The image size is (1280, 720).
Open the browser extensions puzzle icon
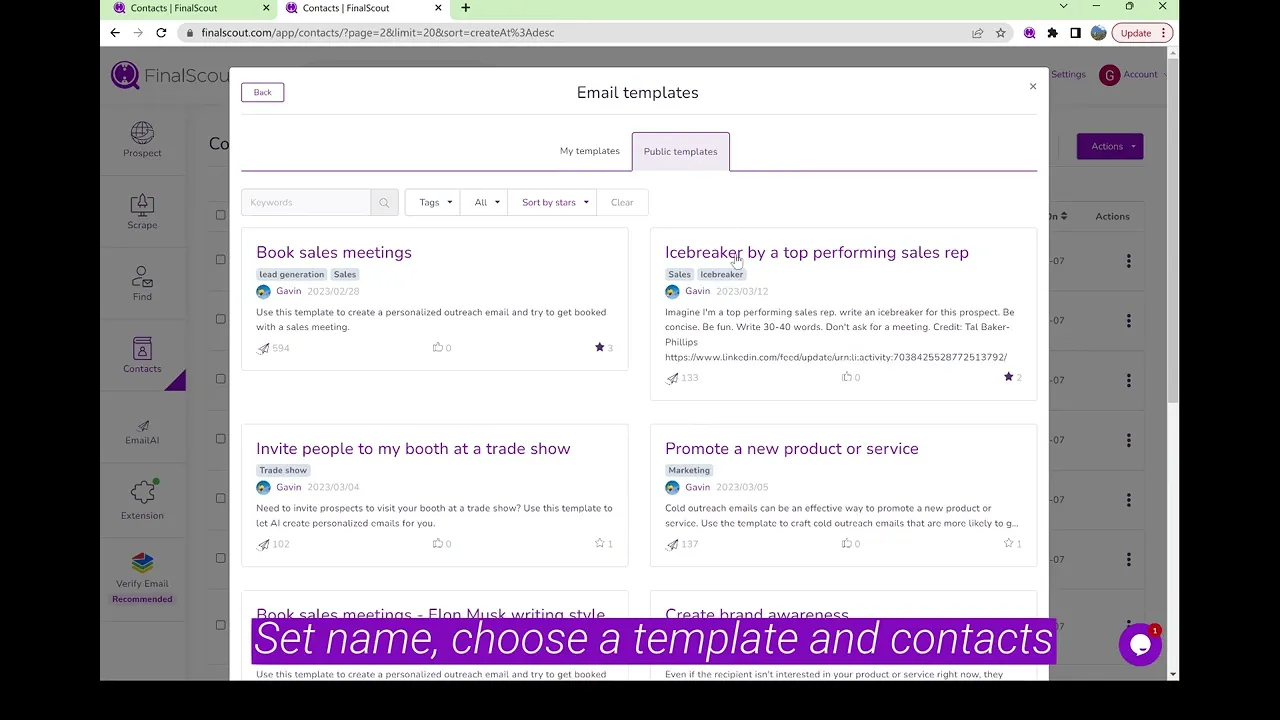(1052, 33)
